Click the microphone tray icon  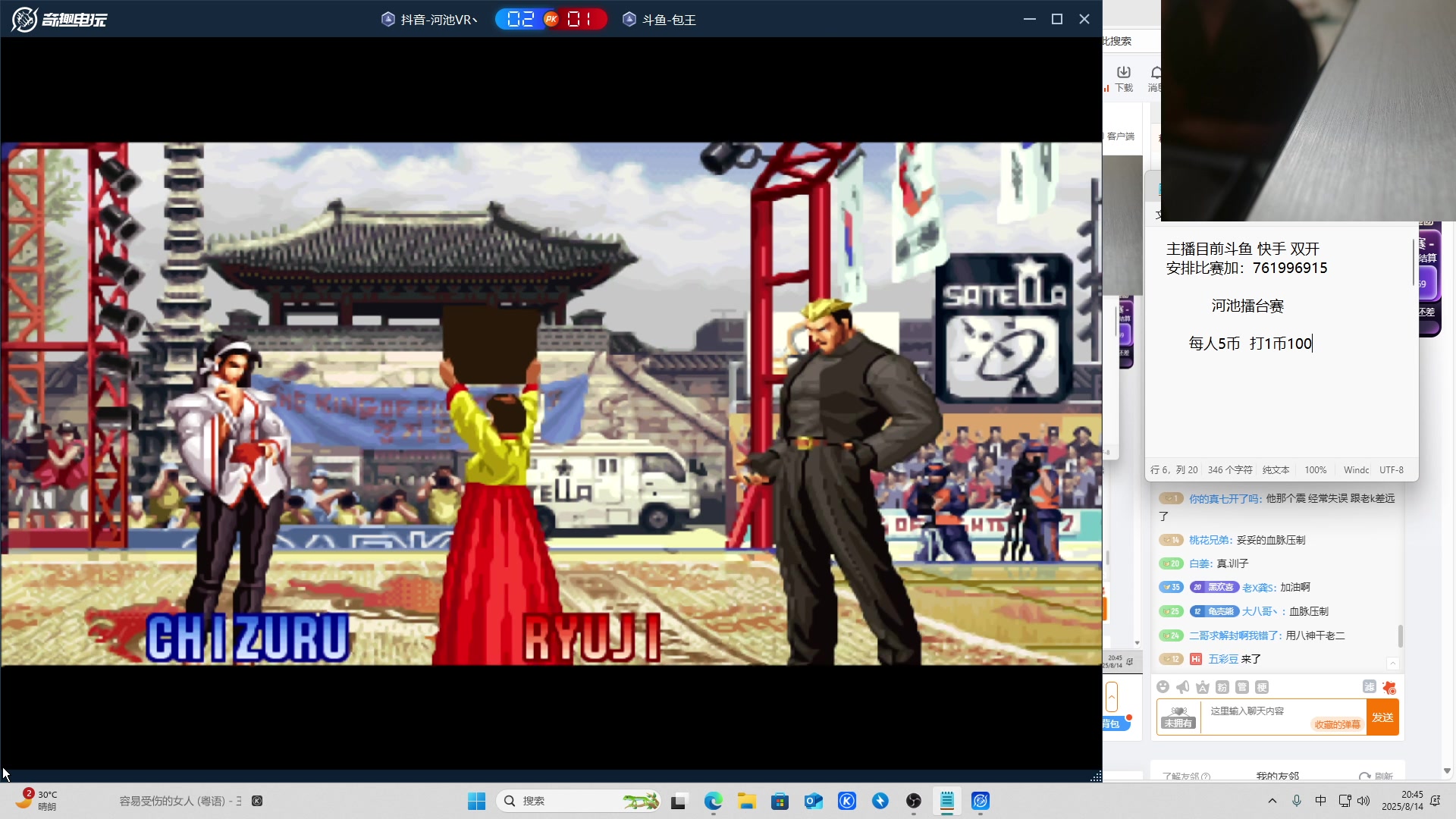[1297, 801]
